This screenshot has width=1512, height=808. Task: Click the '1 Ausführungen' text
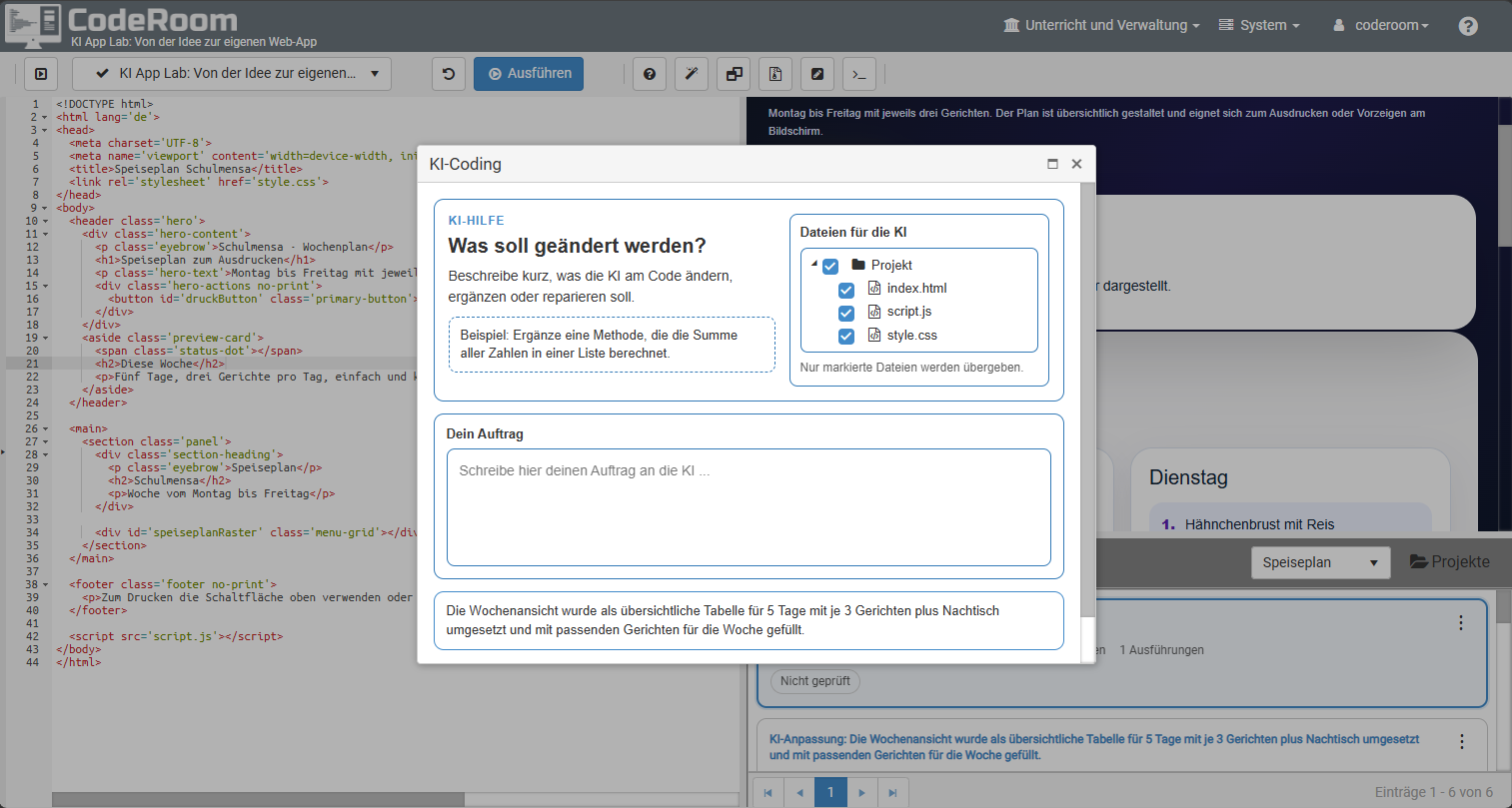pyautogui.click(x=1161, y=650)
